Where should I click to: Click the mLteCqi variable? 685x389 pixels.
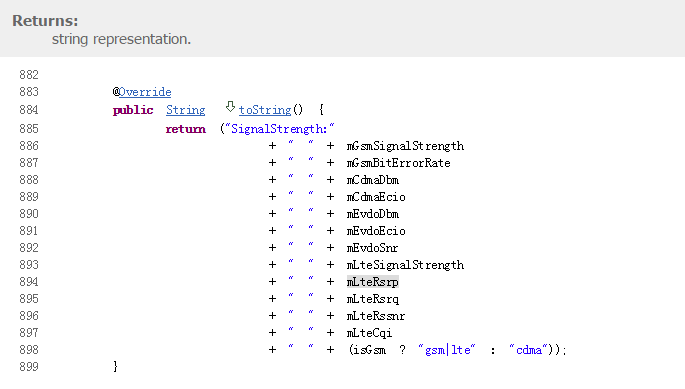369,333
